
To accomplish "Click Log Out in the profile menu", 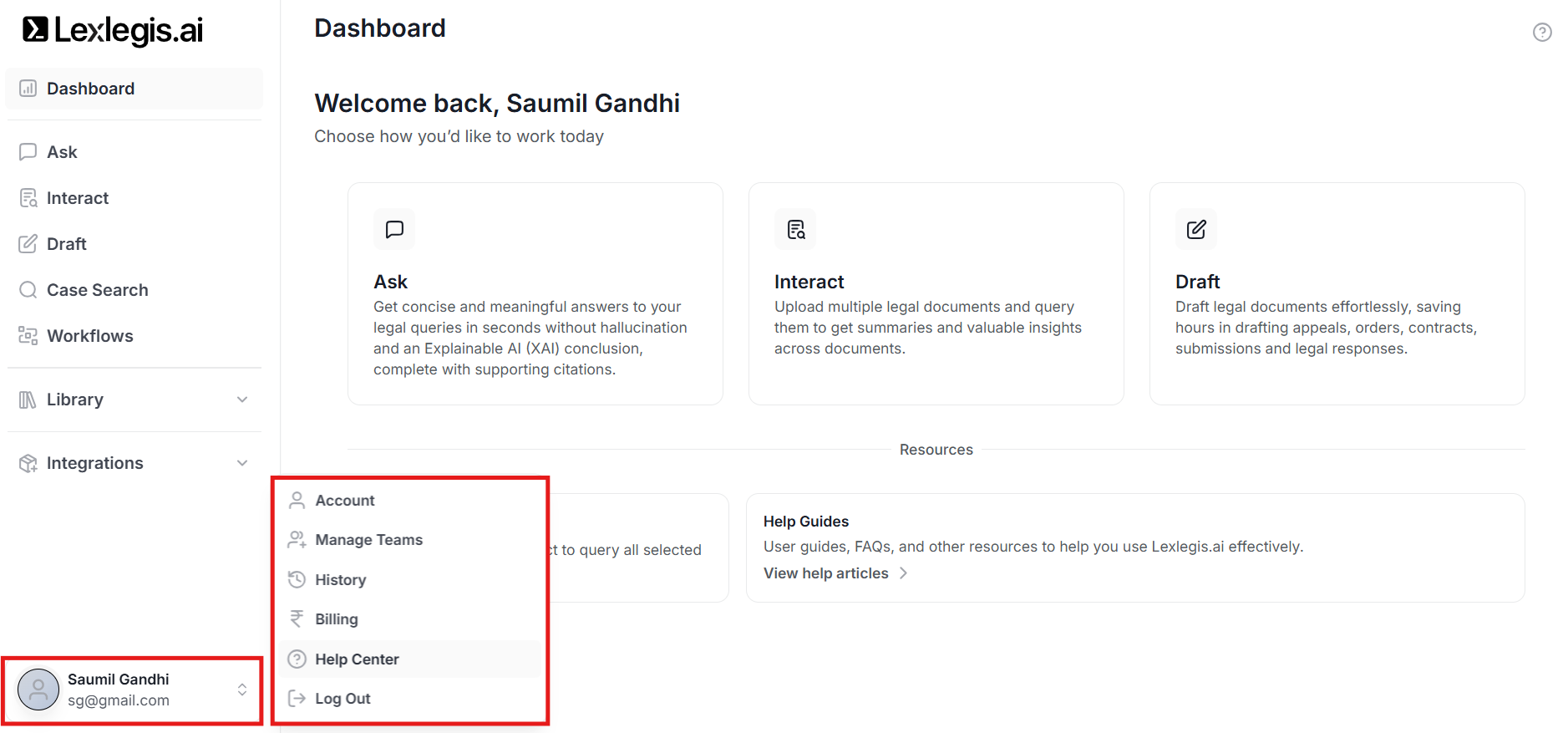I will pyautogui.click(x=343, y=699).
